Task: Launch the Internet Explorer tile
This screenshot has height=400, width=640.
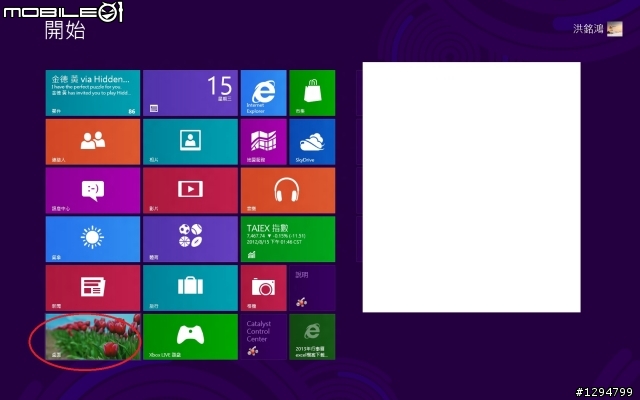Action: pyautogui.click(x=263, y=93)
